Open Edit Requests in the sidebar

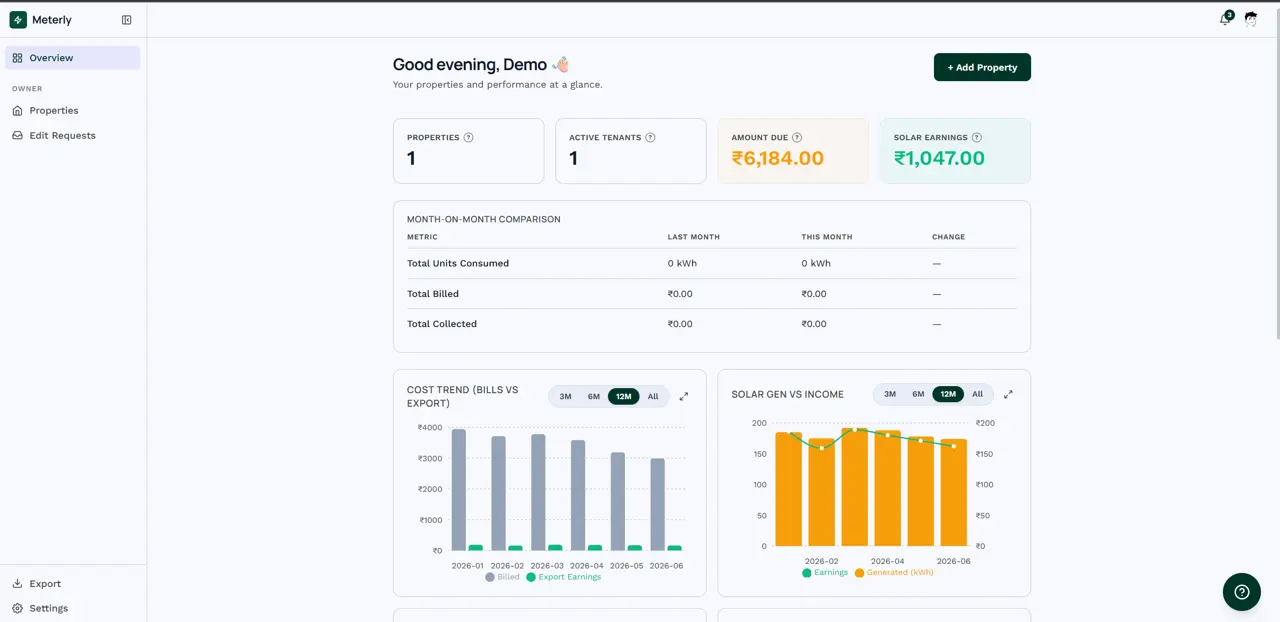[x=62, y=136]
